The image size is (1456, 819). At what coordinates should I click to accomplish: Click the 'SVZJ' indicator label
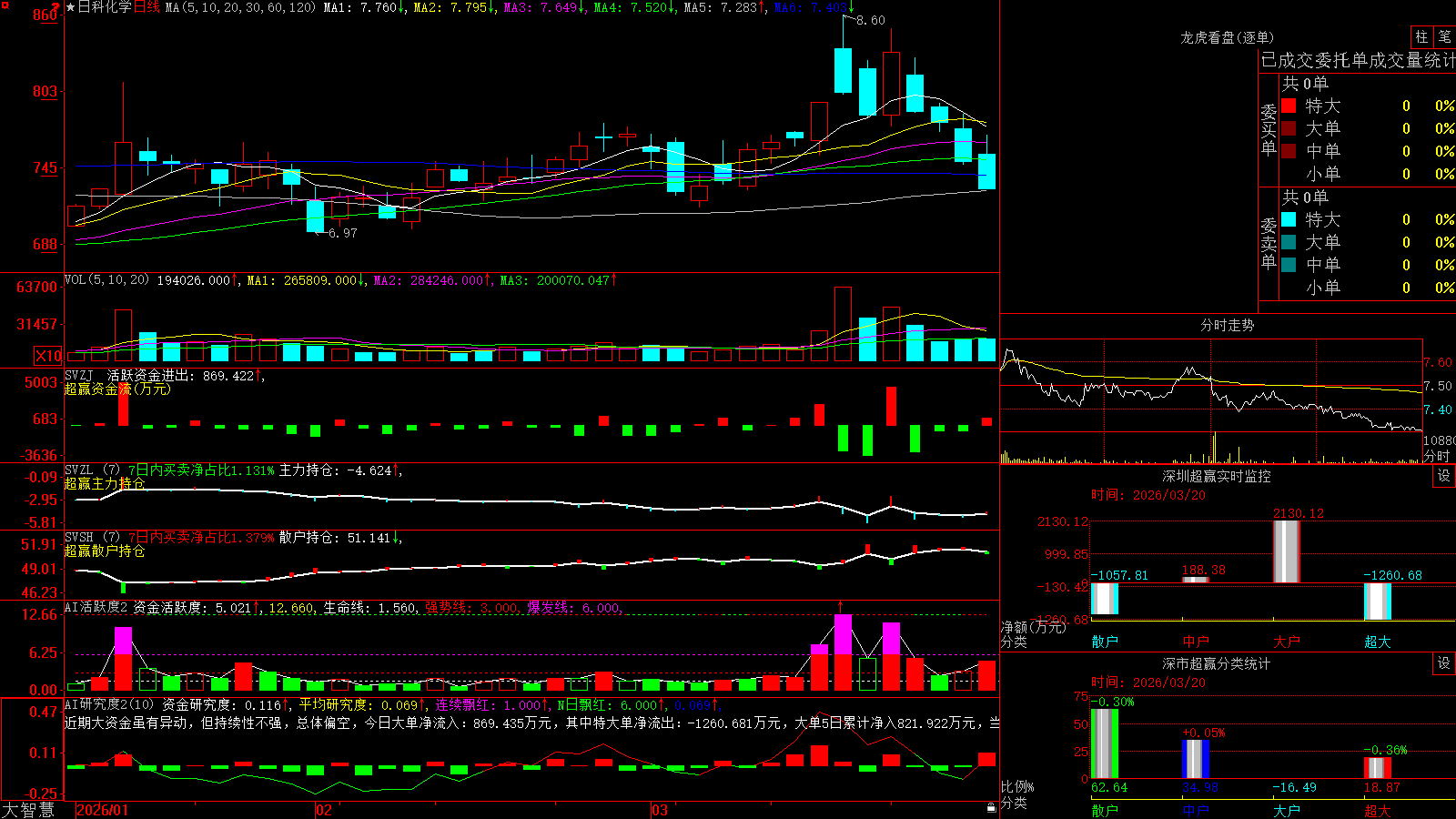[79, 375]
